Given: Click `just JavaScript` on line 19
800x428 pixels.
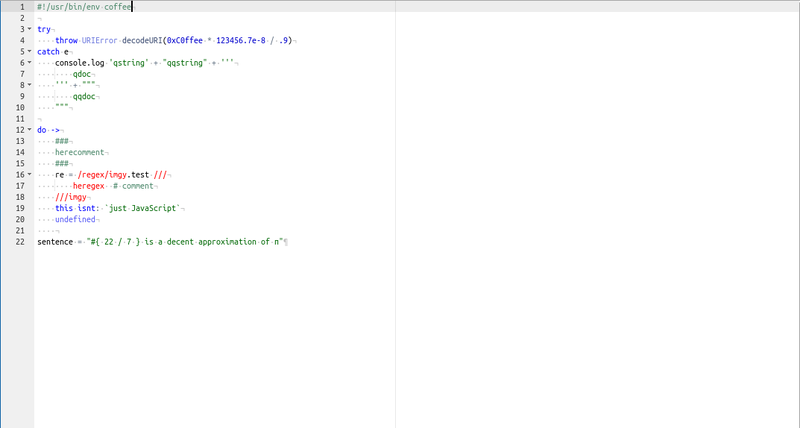Looking at the screenshot, I should 142,208.
